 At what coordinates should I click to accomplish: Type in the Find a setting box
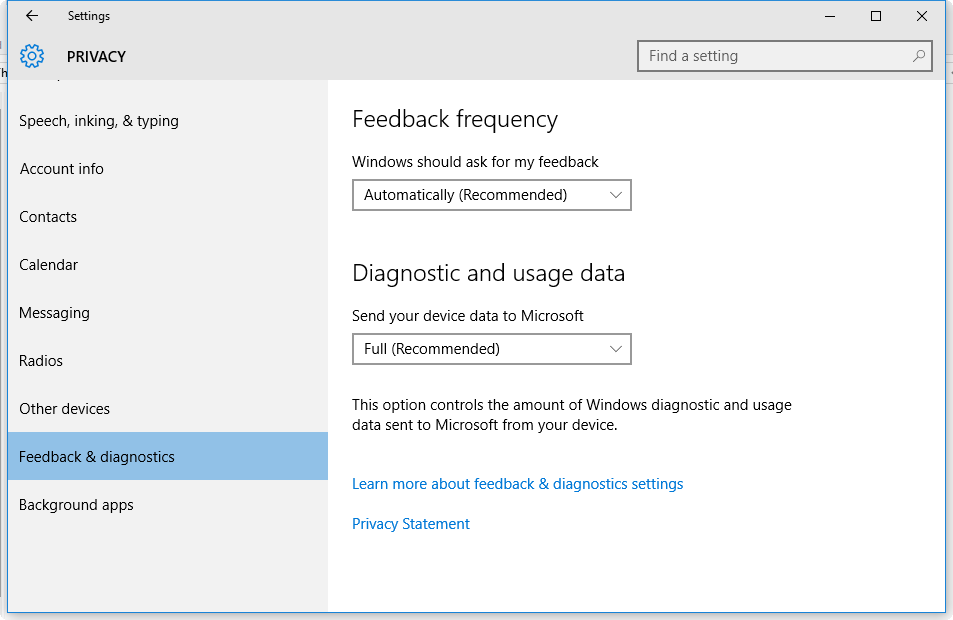tap(775, 56)
